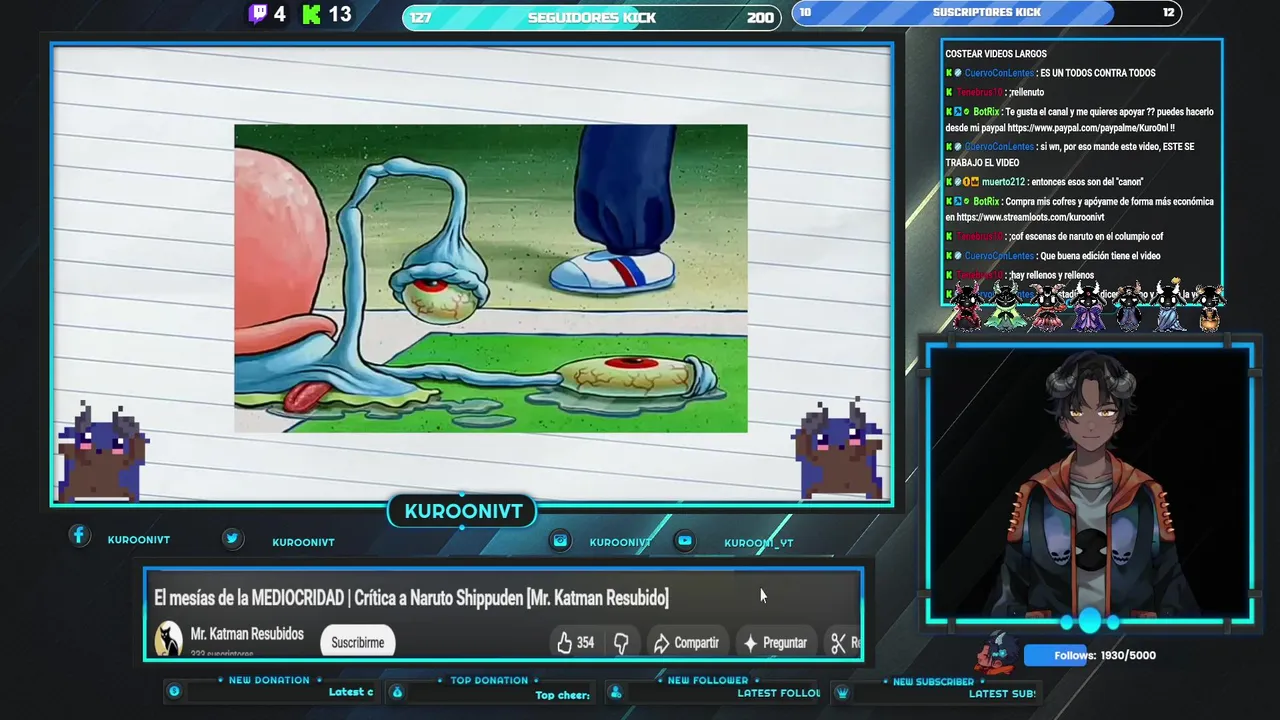This screenshot has width=1280, height=720.
Task: Click the BotRix name on paypal message
Action: pyautogui.click(x=986, y=112)
